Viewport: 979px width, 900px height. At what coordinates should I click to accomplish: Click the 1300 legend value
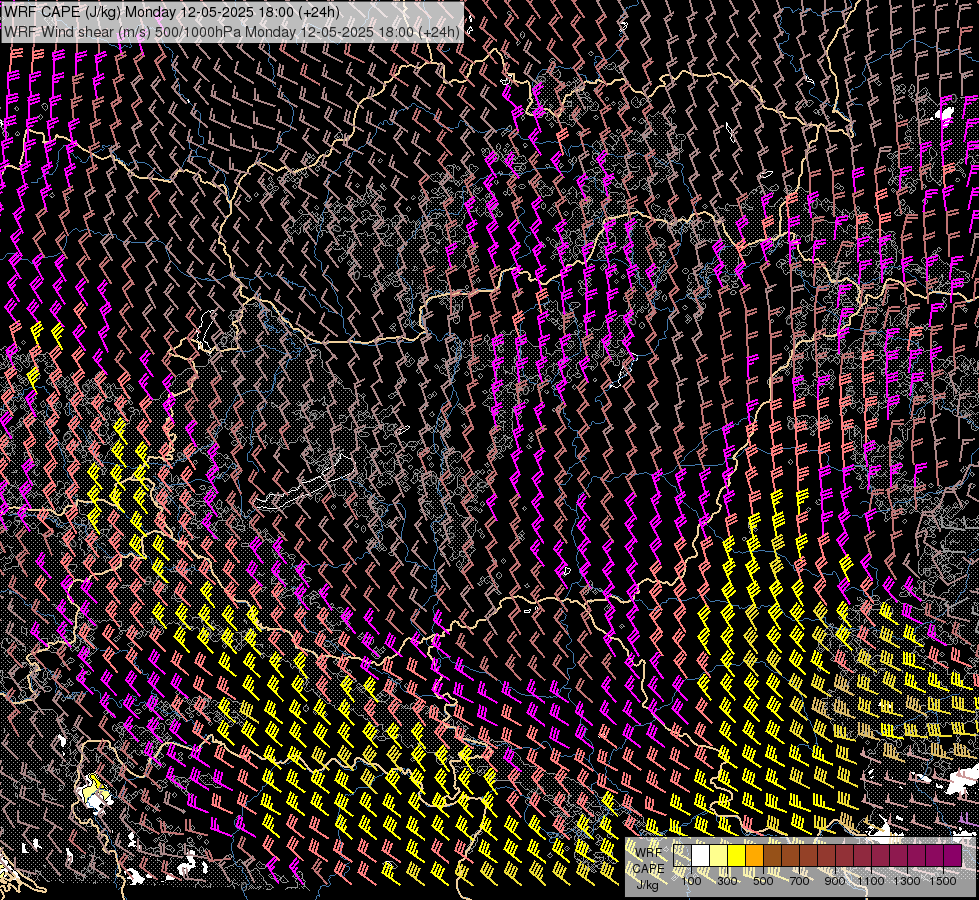(x=907, y=881)
